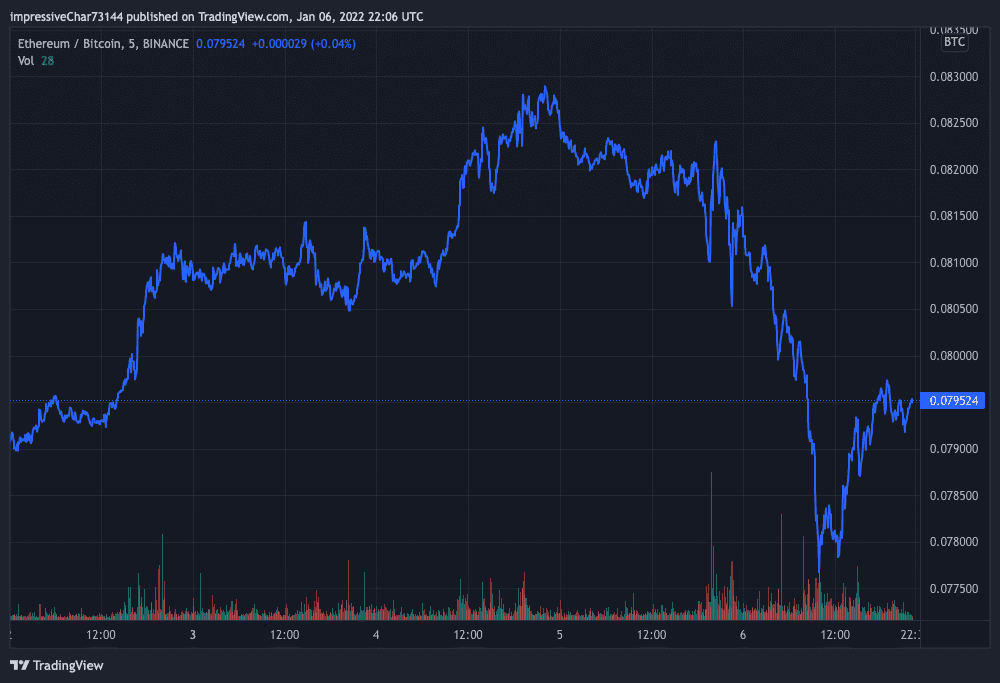Select the Vol indicator label
This screenshot has width=1000, height=683.
(26, 61)
